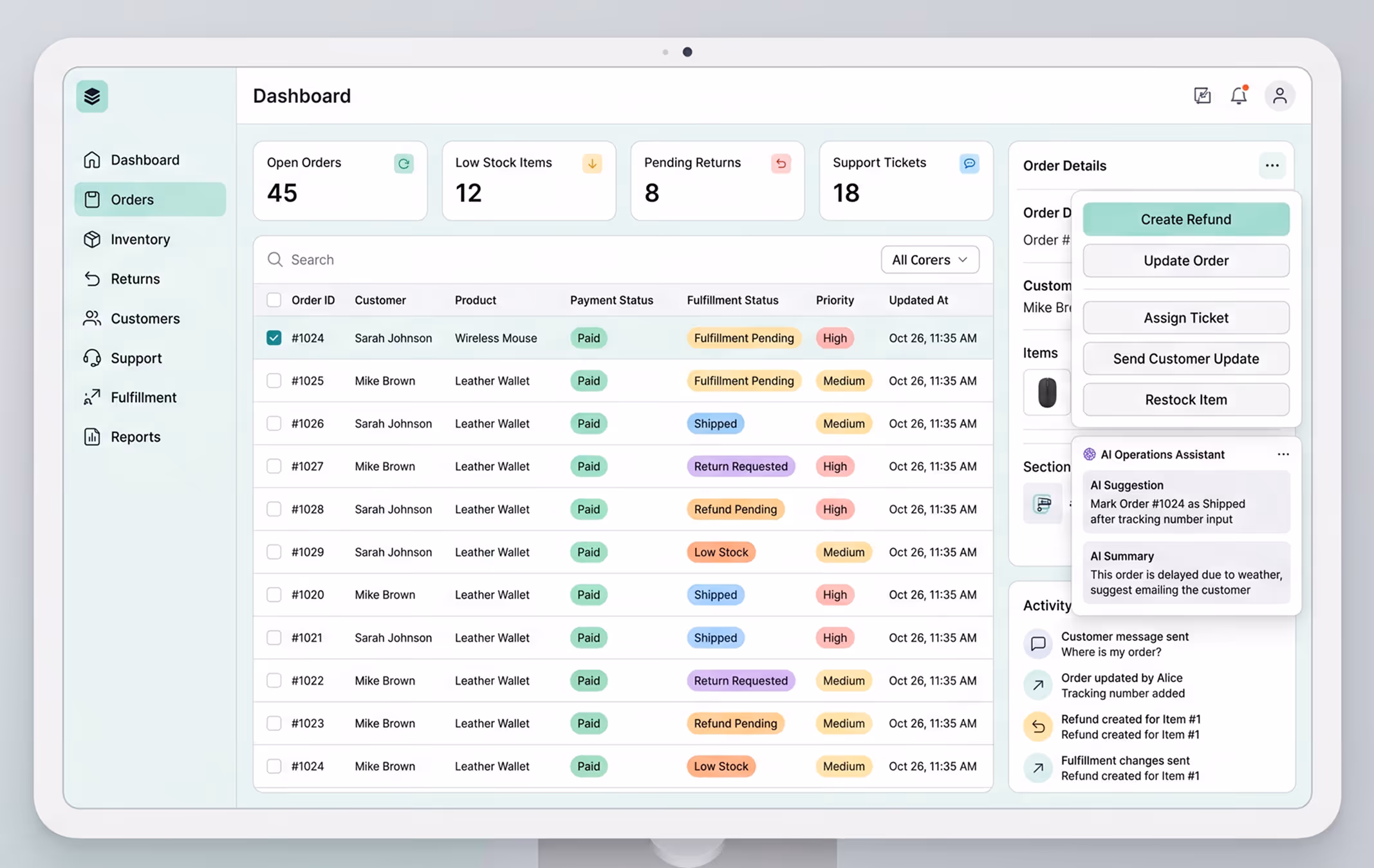The height and width of the screenshot is (868, 1374).
Task: Go to Dashboard in the sidebar
Action: click(x=150, y=160)
